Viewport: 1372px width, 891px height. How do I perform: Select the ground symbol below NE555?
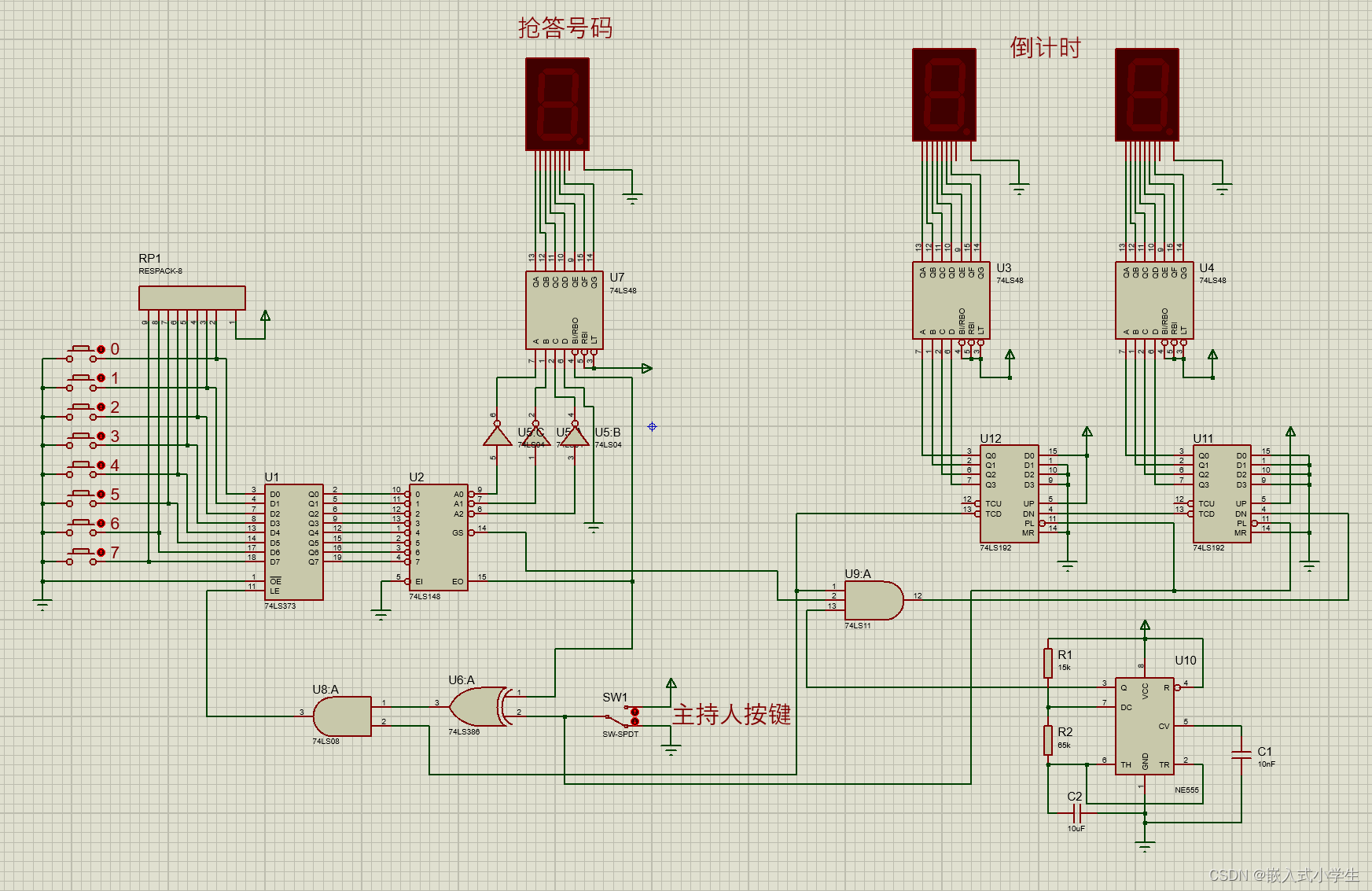tap(1145, 847)
